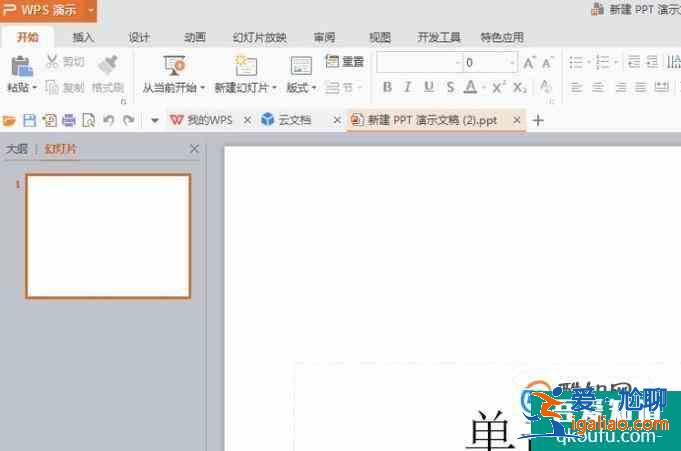681x451 pixels.
Task: Select slide 1 thumbnail
Action: 108,236
